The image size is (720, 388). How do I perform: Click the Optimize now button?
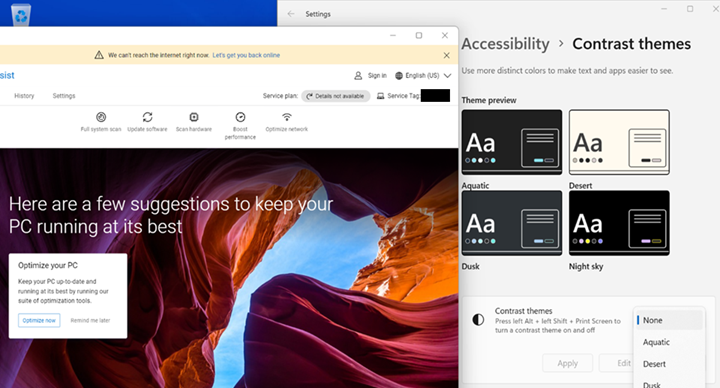point(39,320)
